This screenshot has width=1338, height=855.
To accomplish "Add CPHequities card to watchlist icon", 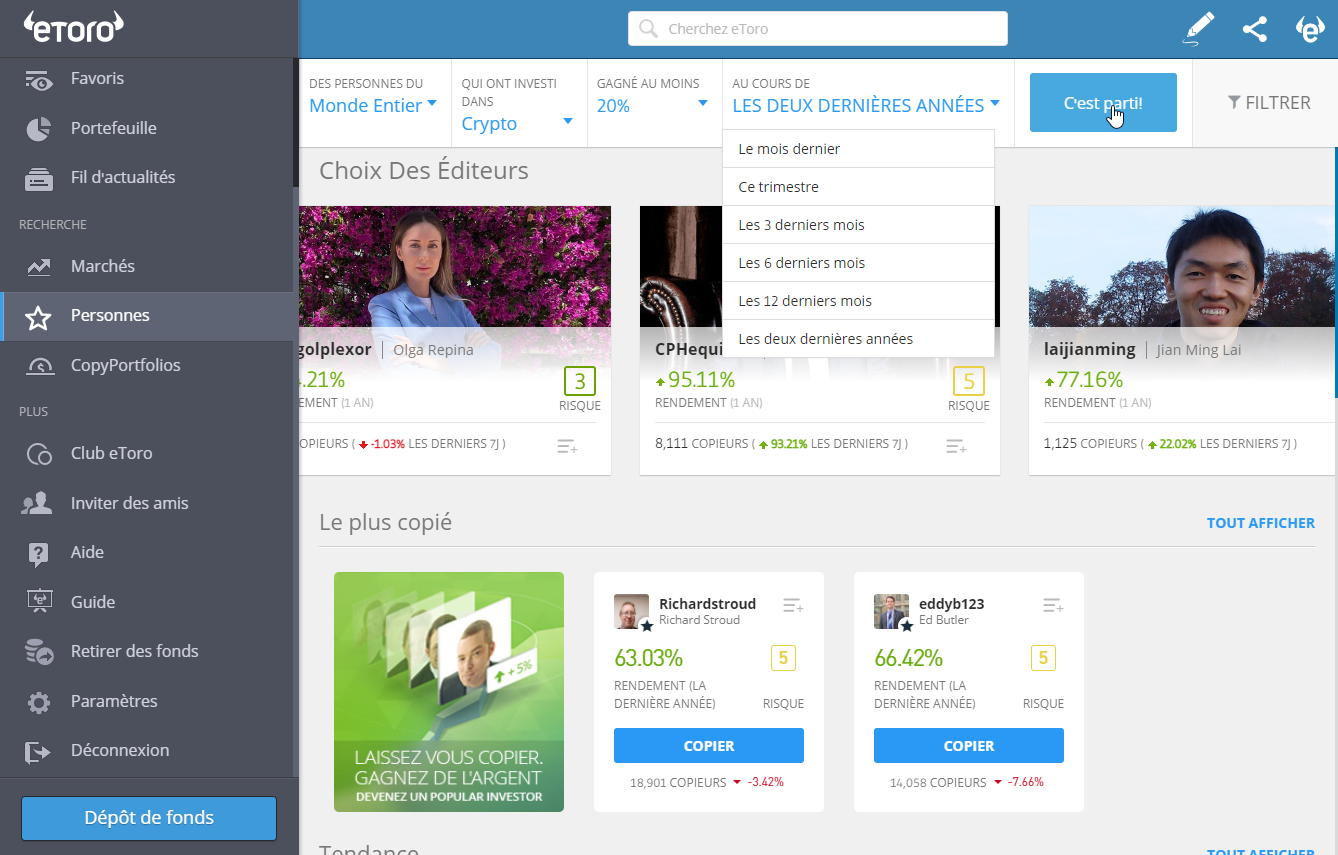I will tap(957, 447).
